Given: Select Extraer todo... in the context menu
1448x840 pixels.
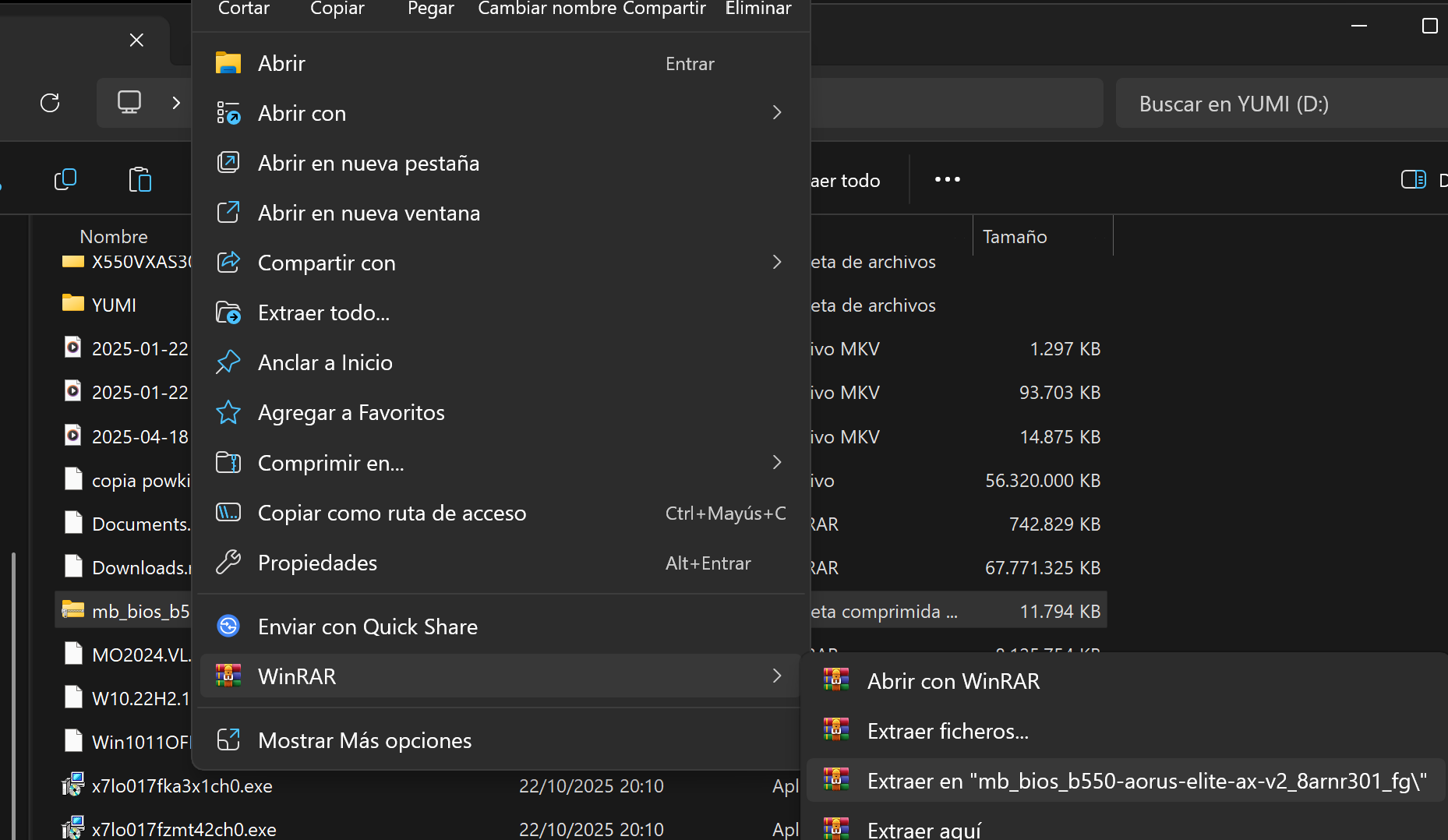Looking at the screenshot, I should click(x=323, y=312).
